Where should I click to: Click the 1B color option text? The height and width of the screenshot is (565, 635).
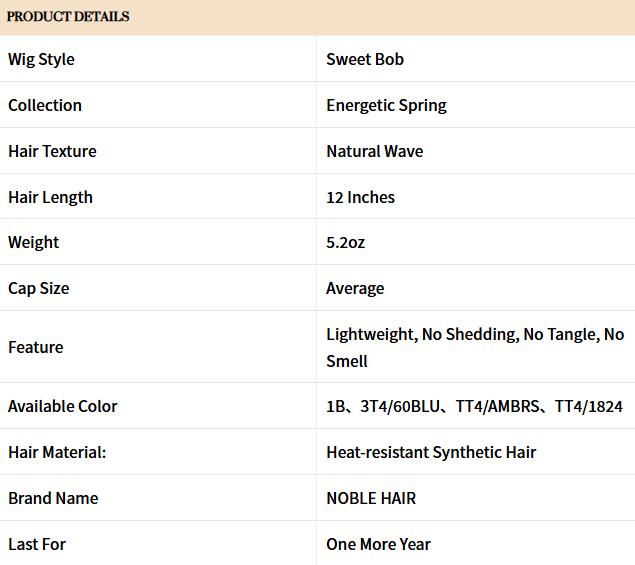[336, 406]
